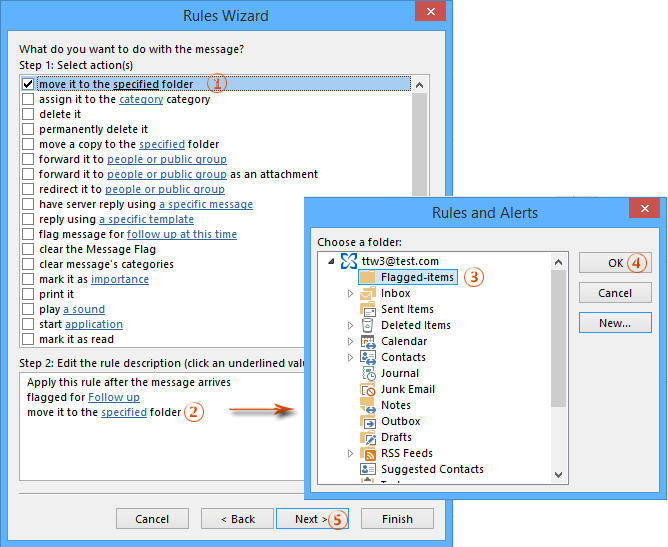Enable the 'delete it' checkbox
The image size is (668, 547).
point(28,115)
